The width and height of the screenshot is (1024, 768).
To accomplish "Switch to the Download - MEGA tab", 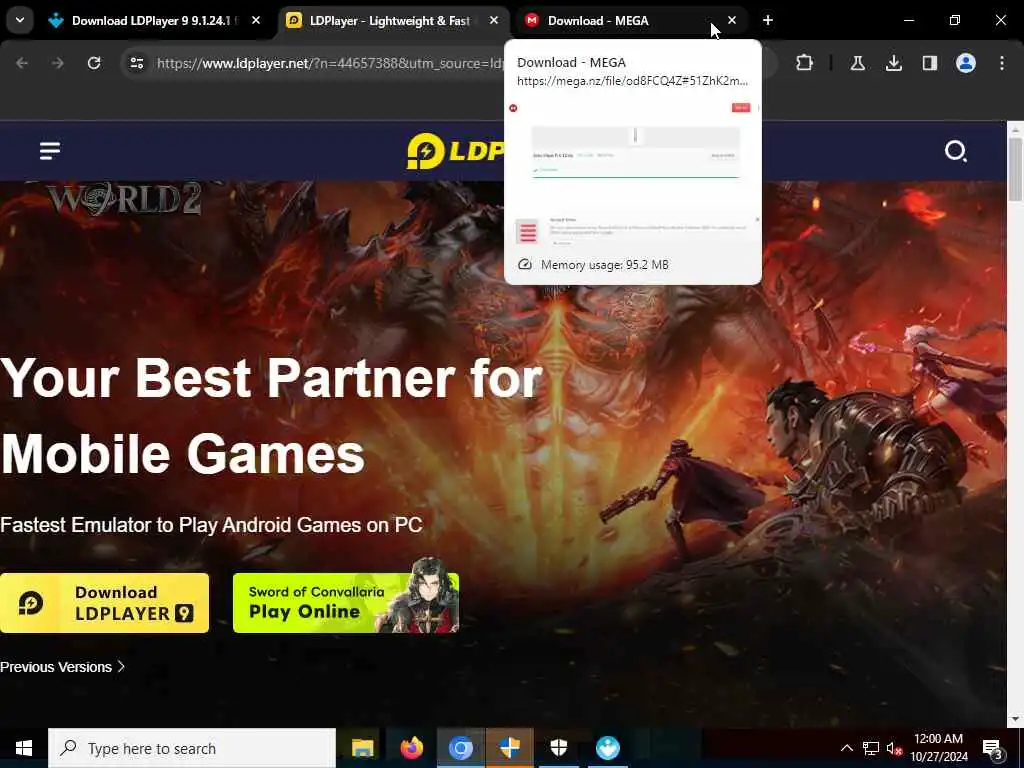I will coord(630,21).
